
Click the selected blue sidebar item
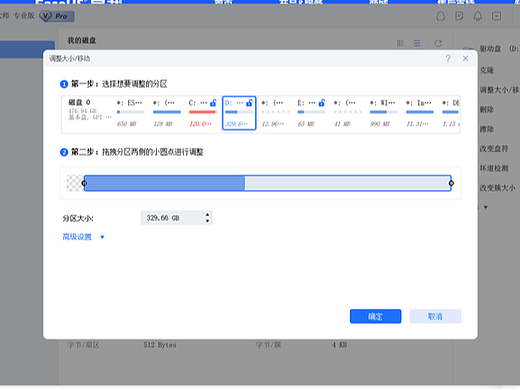[27, 49]
